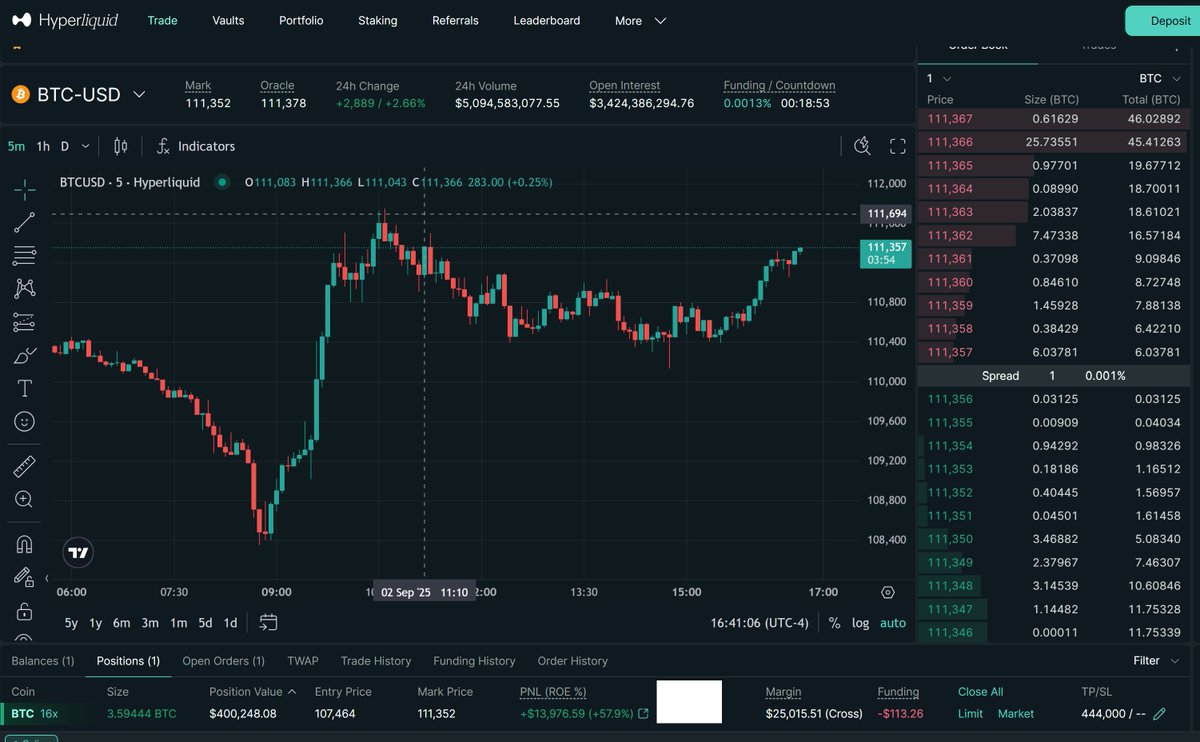The height and width of the screenshot is (742, 1200).
Task: Switch to Balances (1) tab
Action: click(x=43, y=661)
